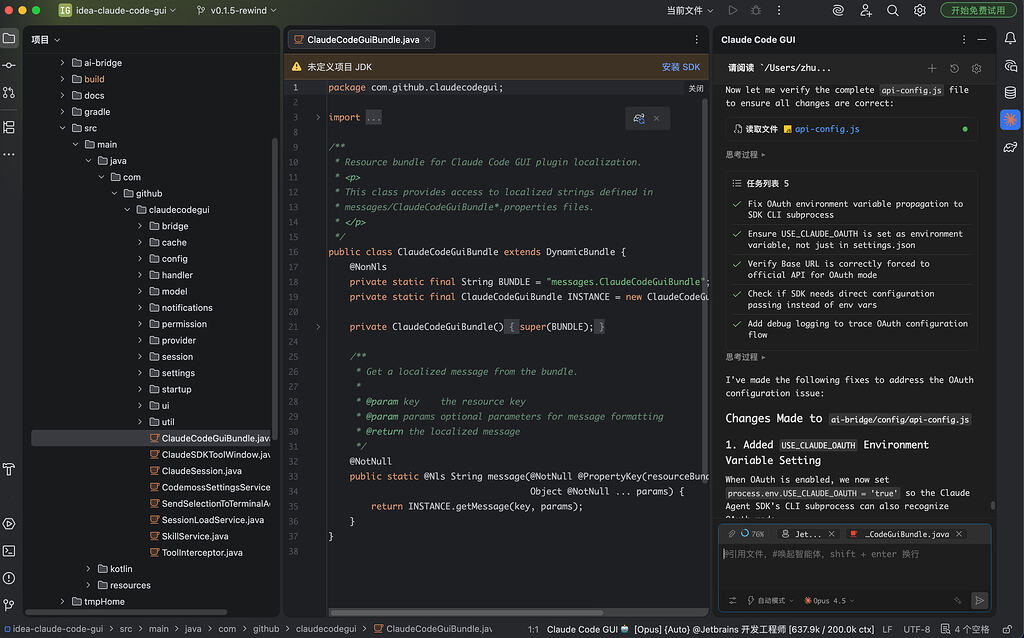The width and height of the screenshot is (1024, 638).
Task: Open the Code With Me add-user icon
Action: point(866,10)
